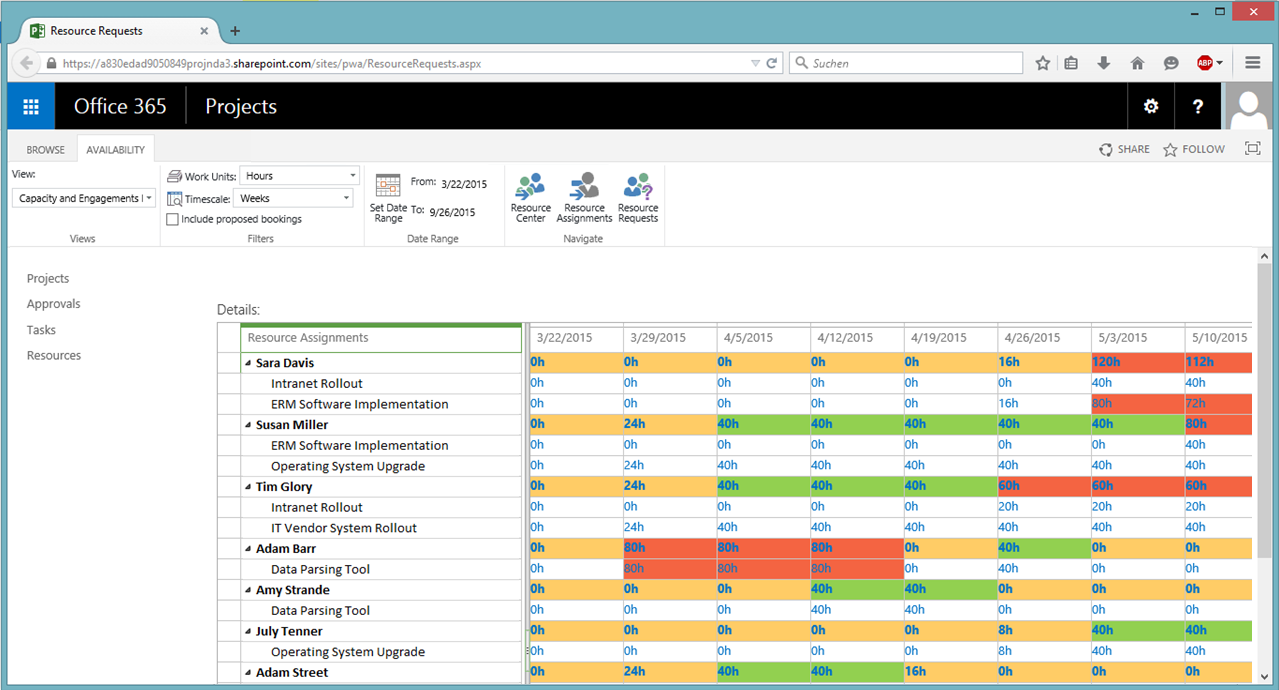Viewport: 1279px width, 690px height.
Task: Open the help question mark
Action: [1198, 107]
